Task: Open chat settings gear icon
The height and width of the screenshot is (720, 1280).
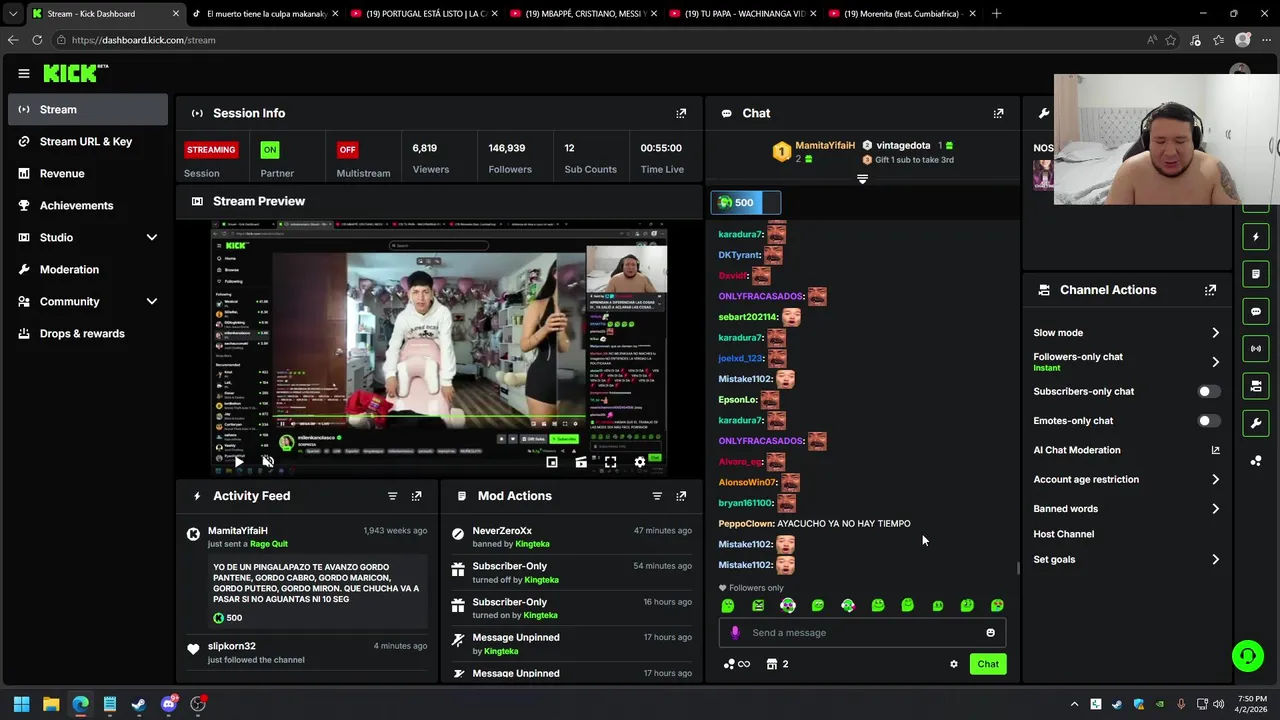Action: tap(954, 664)
